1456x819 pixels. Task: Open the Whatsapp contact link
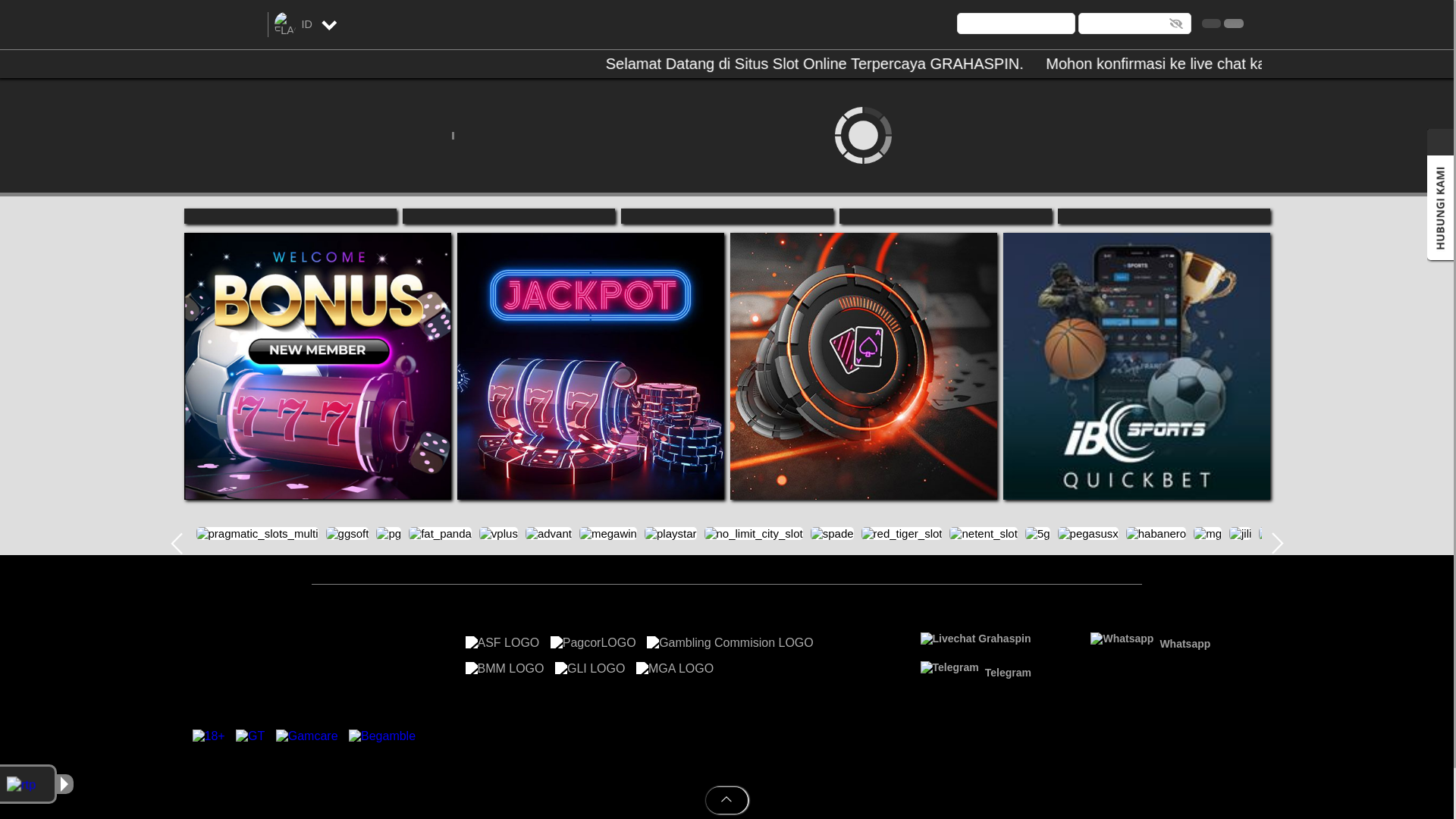coord(1150,642)
